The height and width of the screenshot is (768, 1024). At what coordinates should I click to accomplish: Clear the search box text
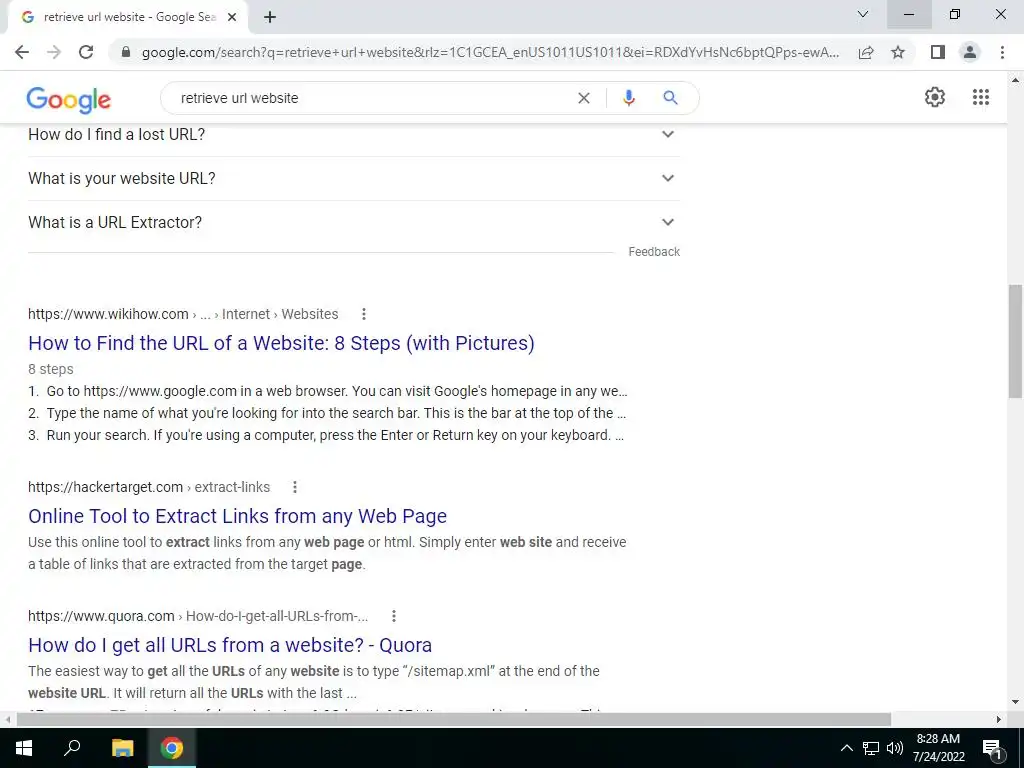pos(584,98)
